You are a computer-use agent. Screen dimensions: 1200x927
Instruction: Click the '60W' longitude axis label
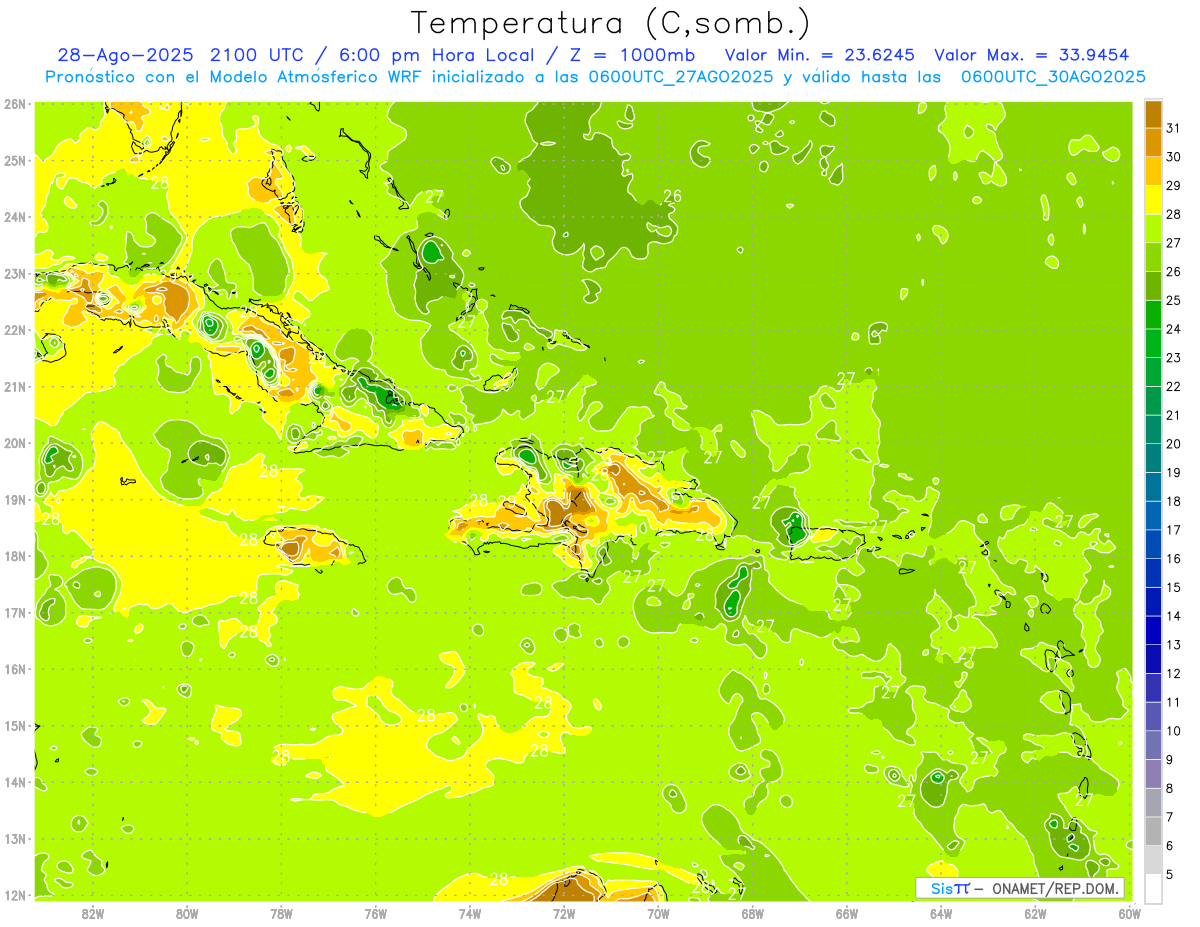click(1130, 913)
